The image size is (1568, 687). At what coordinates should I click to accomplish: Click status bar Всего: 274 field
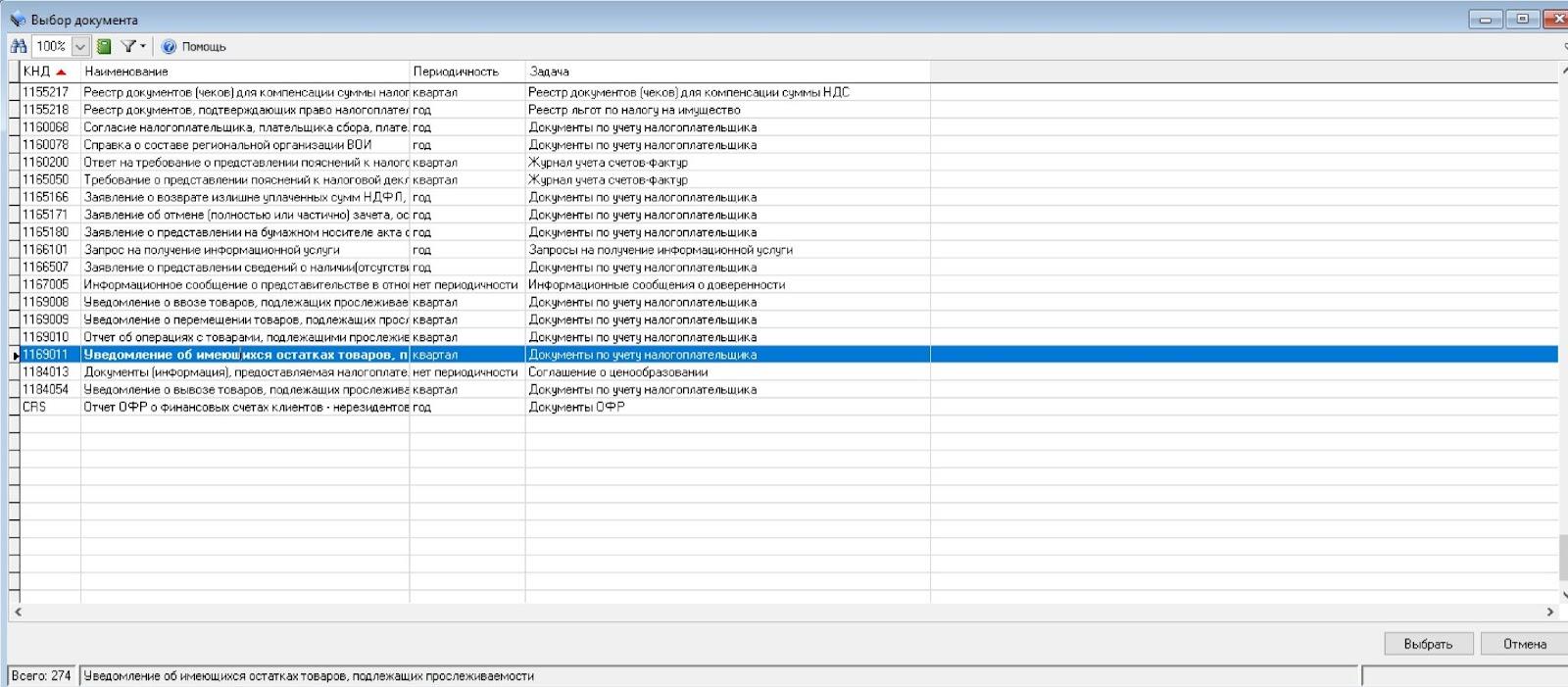(41, 676)
